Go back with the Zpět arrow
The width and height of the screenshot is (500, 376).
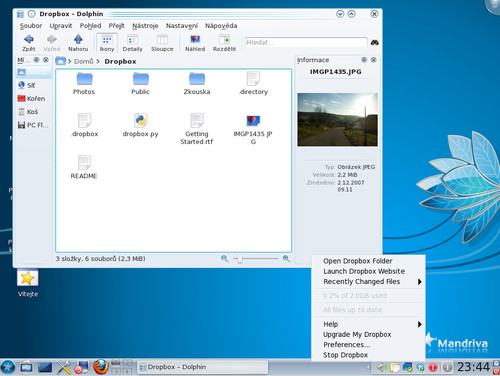pyautogui.click(x=29, y=43)
